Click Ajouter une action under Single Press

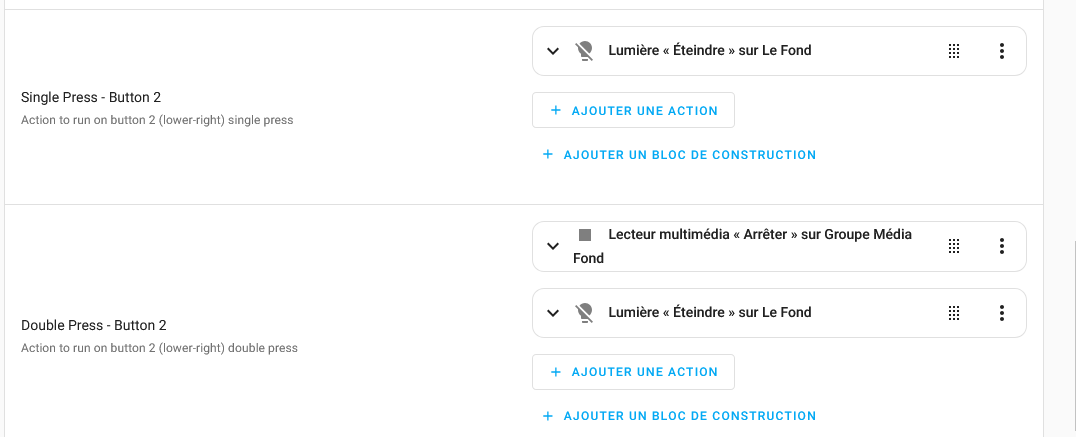[x=633, y=111]
